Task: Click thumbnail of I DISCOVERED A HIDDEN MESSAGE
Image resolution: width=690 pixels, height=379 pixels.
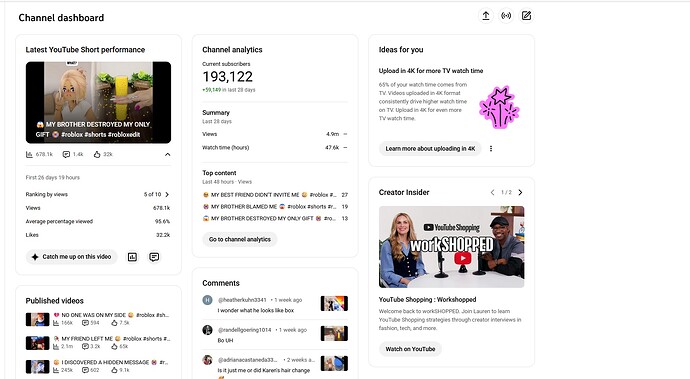Action: coord(37,367)
